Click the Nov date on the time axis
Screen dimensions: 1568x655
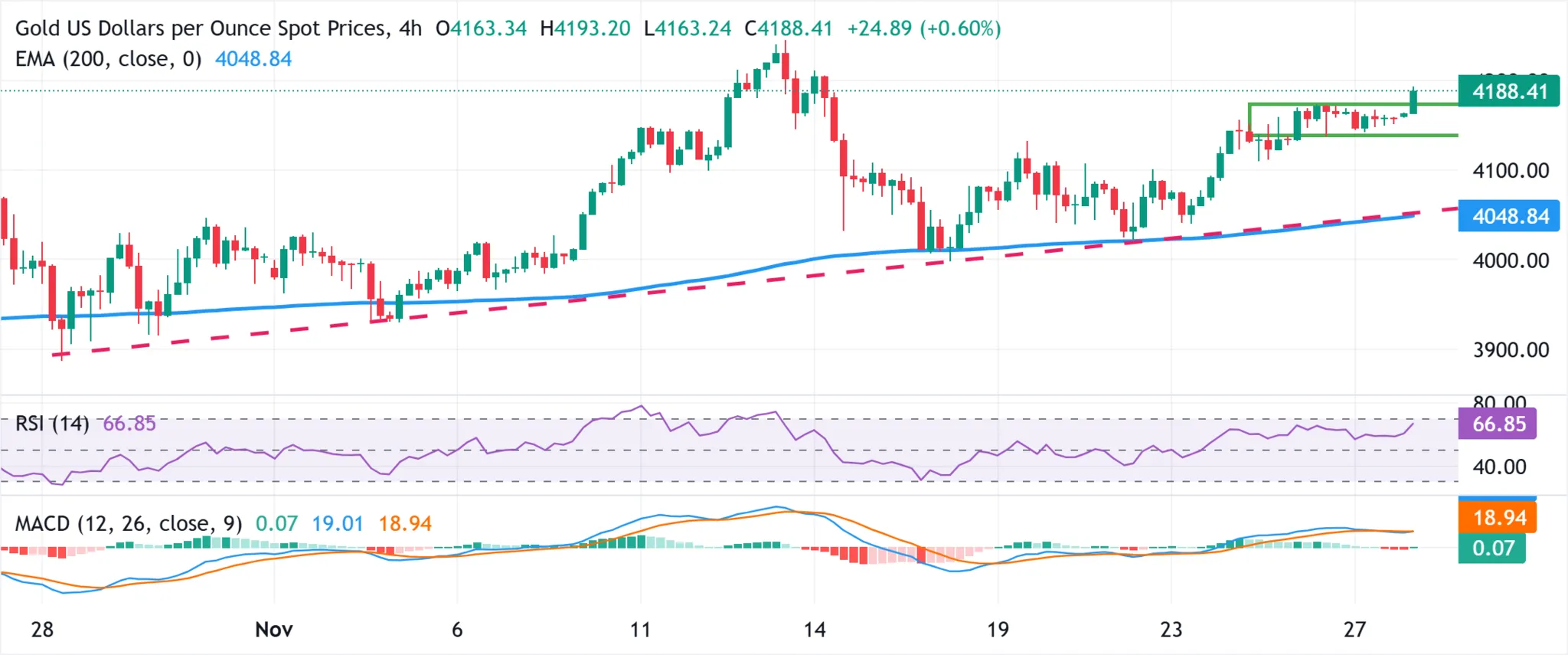[x=273, y=630]
